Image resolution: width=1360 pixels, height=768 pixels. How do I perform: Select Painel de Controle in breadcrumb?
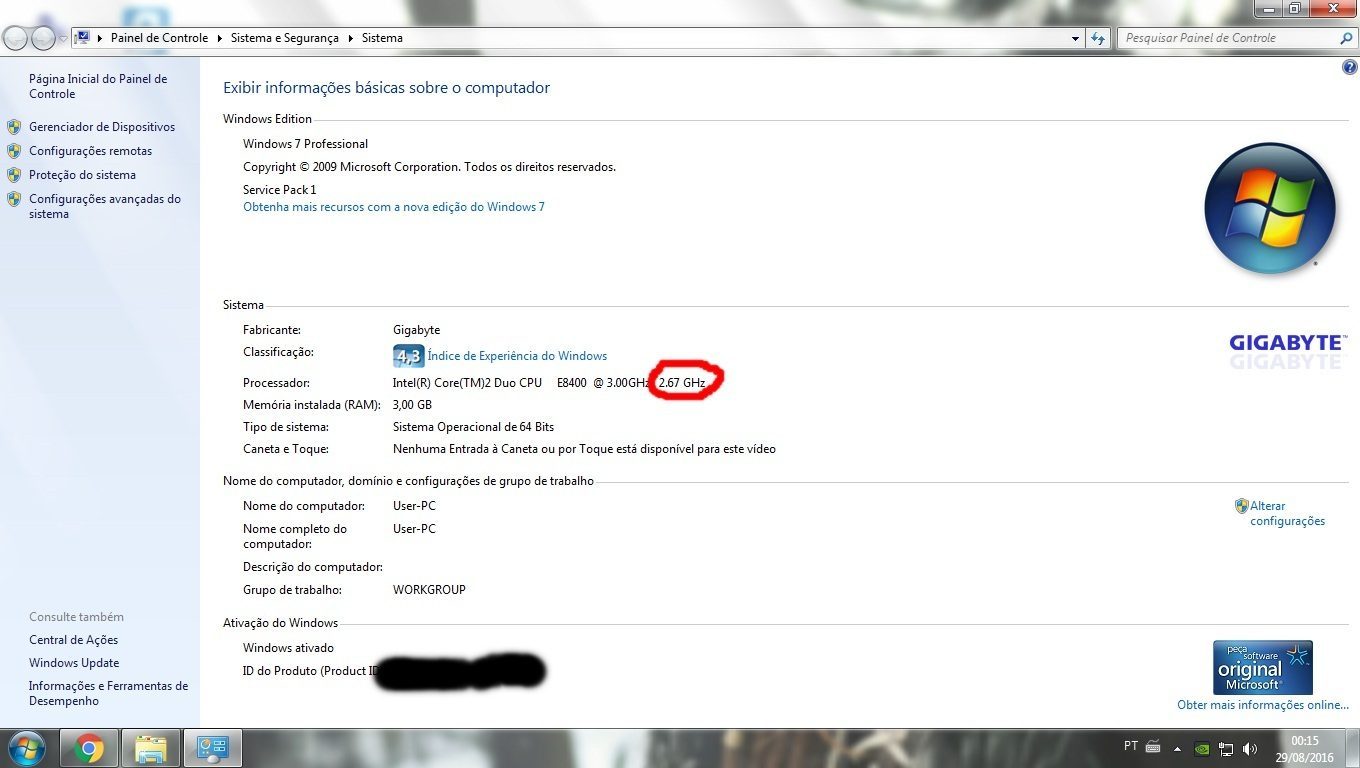click(159, 38)
